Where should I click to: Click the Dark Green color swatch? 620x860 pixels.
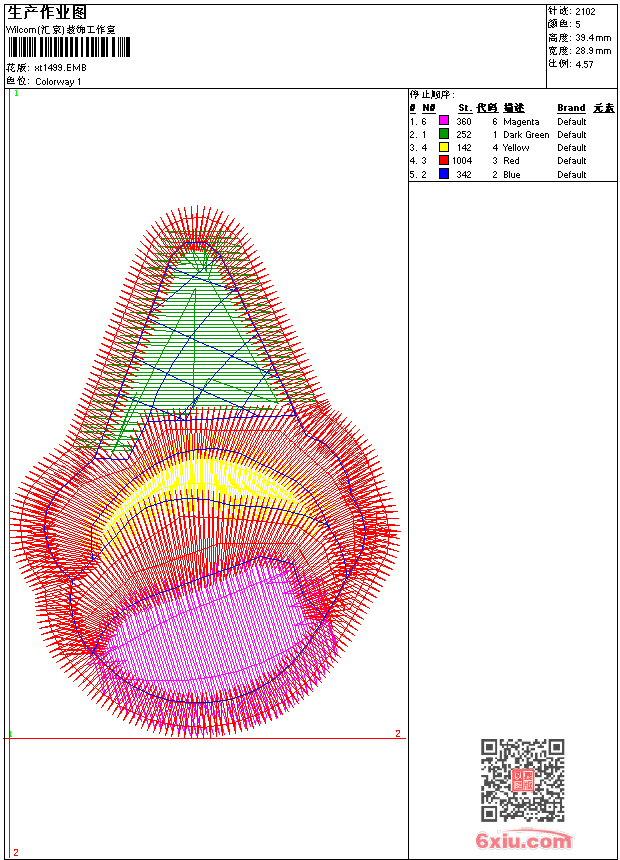click(x=444, y=134)
